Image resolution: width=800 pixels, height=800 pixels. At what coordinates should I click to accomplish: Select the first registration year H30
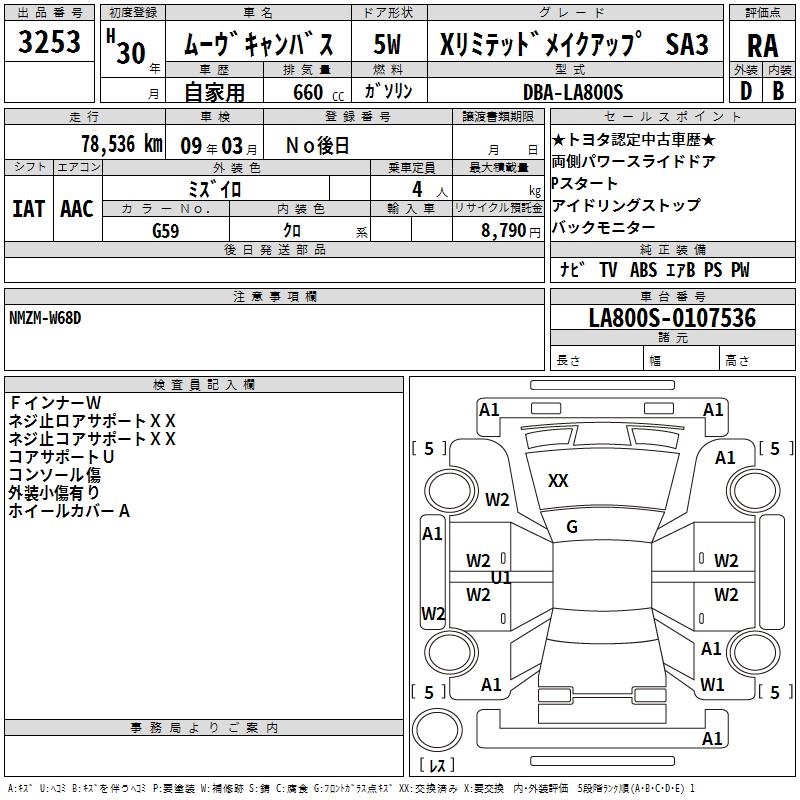coord(127,47)
